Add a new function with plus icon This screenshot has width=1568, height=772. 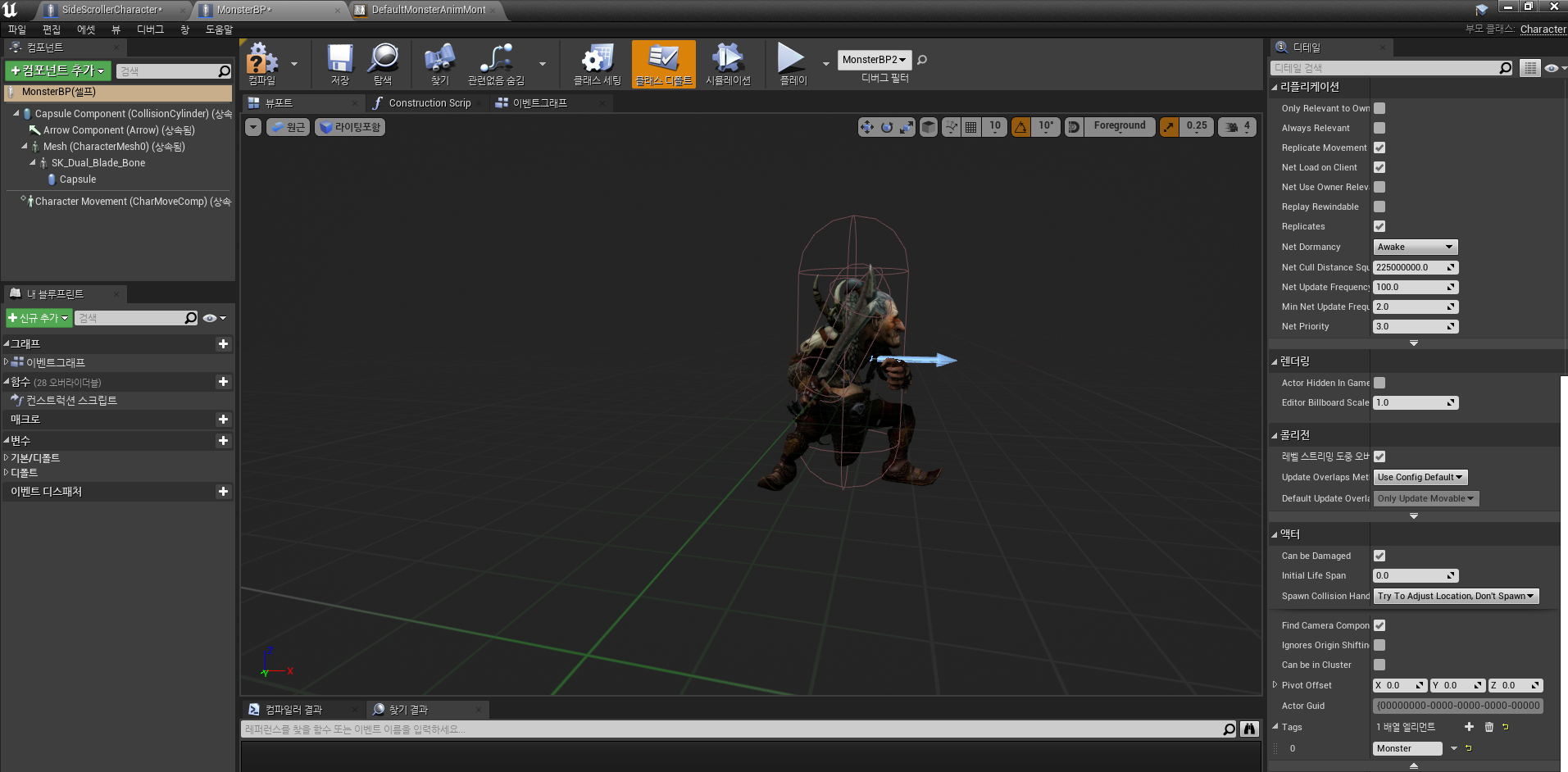click(x=223, y=382)
